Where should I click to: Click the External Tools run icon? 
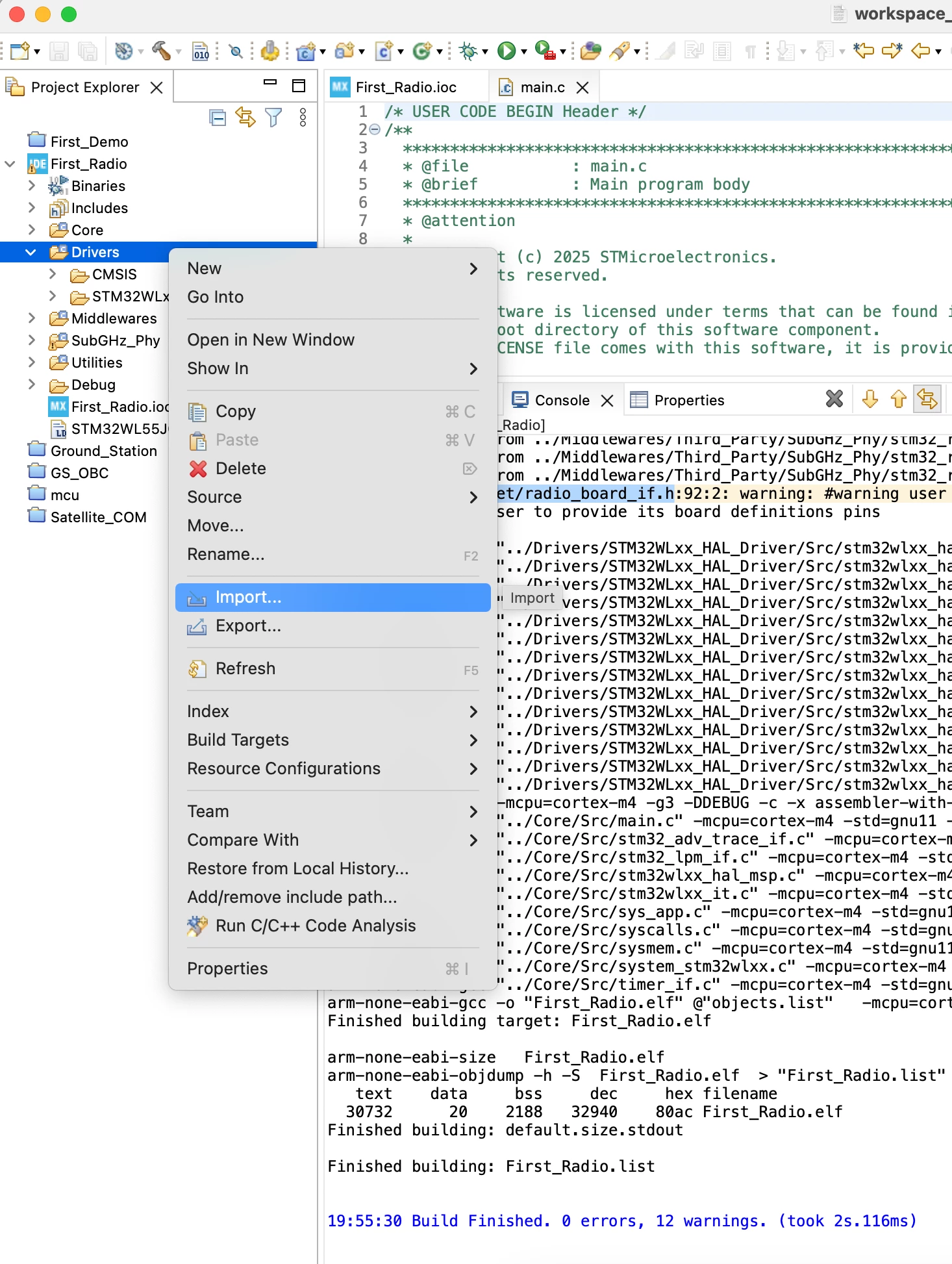(x=544, y=51)
